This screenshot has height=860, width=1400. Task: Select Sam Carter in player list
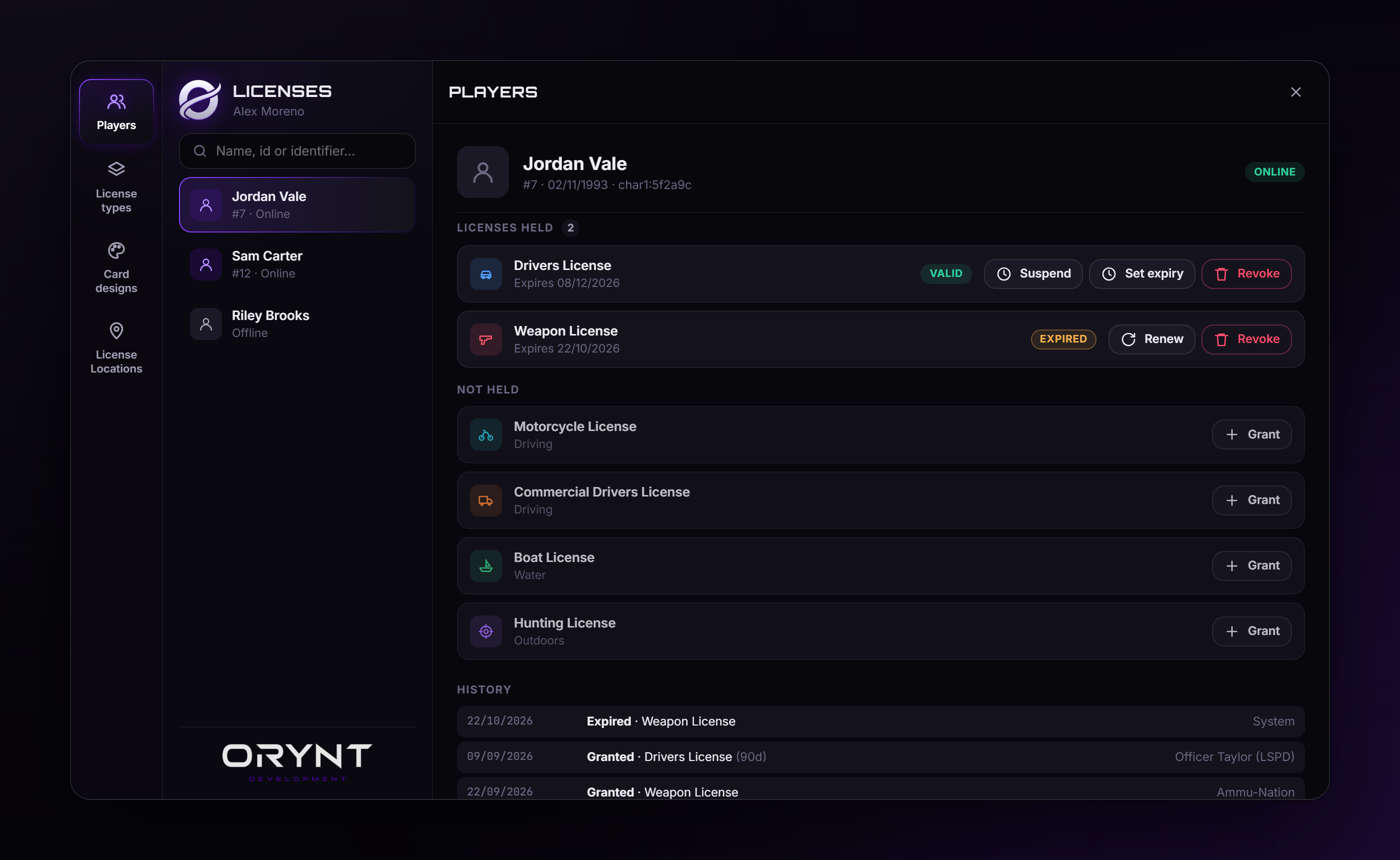(x=297, y=264)
